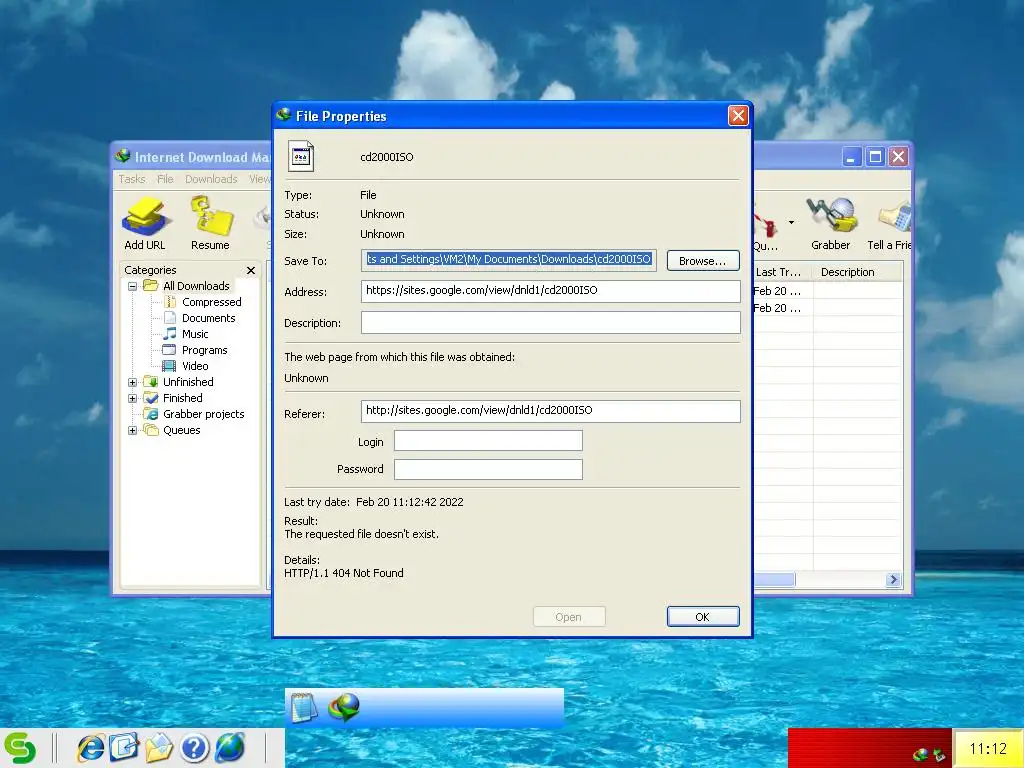Focus the Login field
Screen dimensions: 1024x768
[x=488, y=441]
